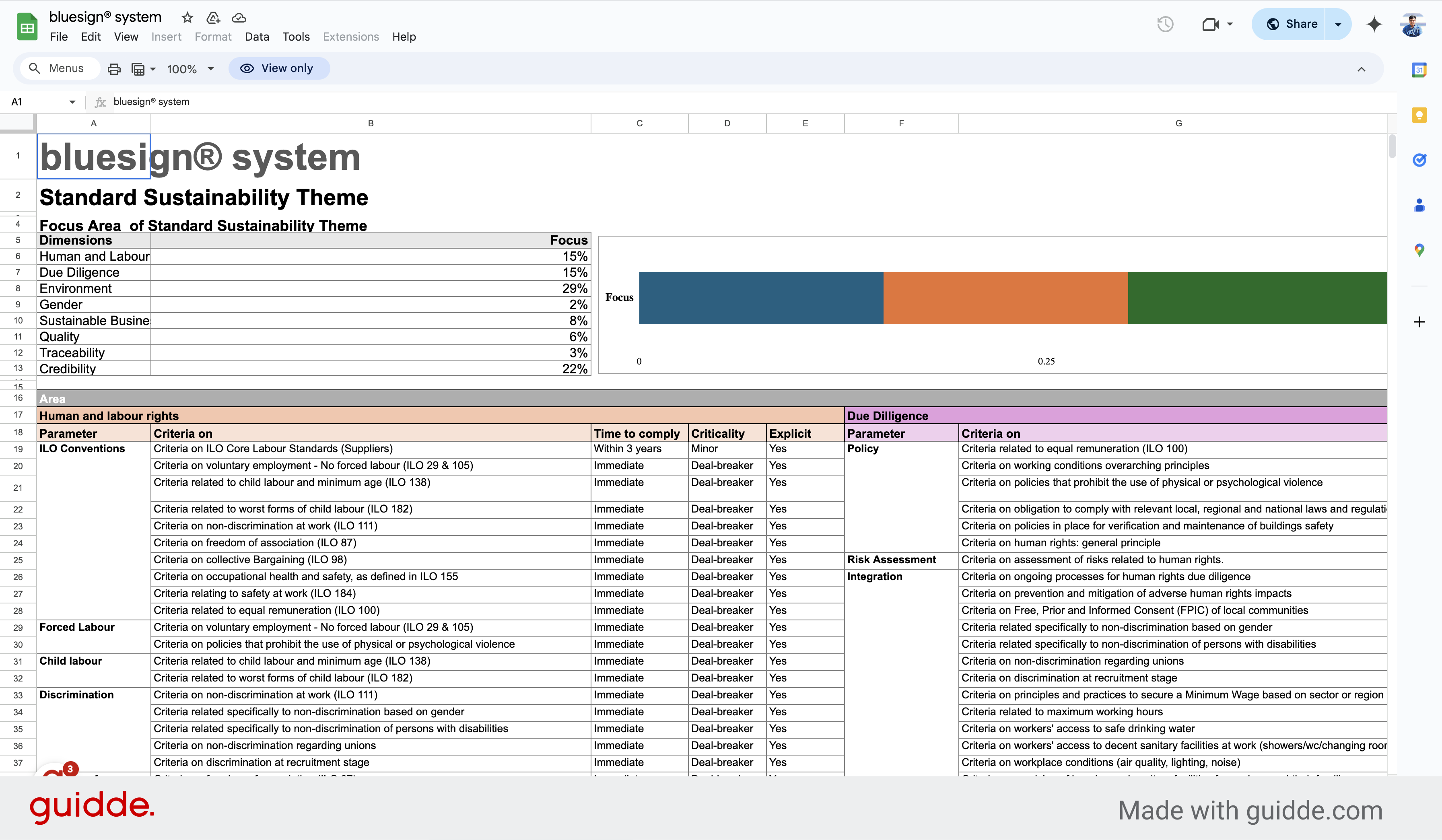Click the Share button

tap(1289, 24)
